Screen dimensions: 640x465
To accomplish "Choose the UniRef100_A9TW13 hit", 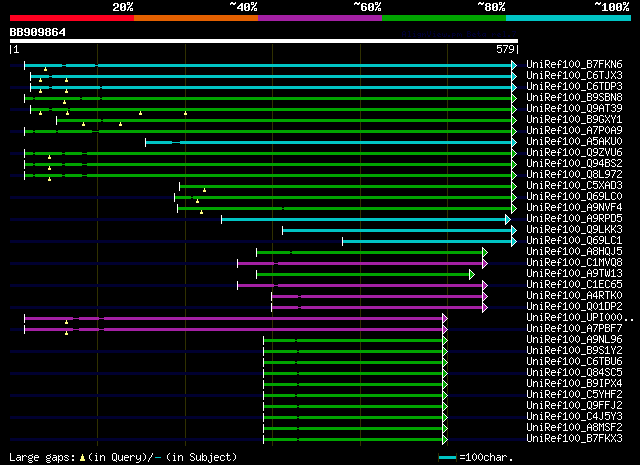I will (574, 274).
